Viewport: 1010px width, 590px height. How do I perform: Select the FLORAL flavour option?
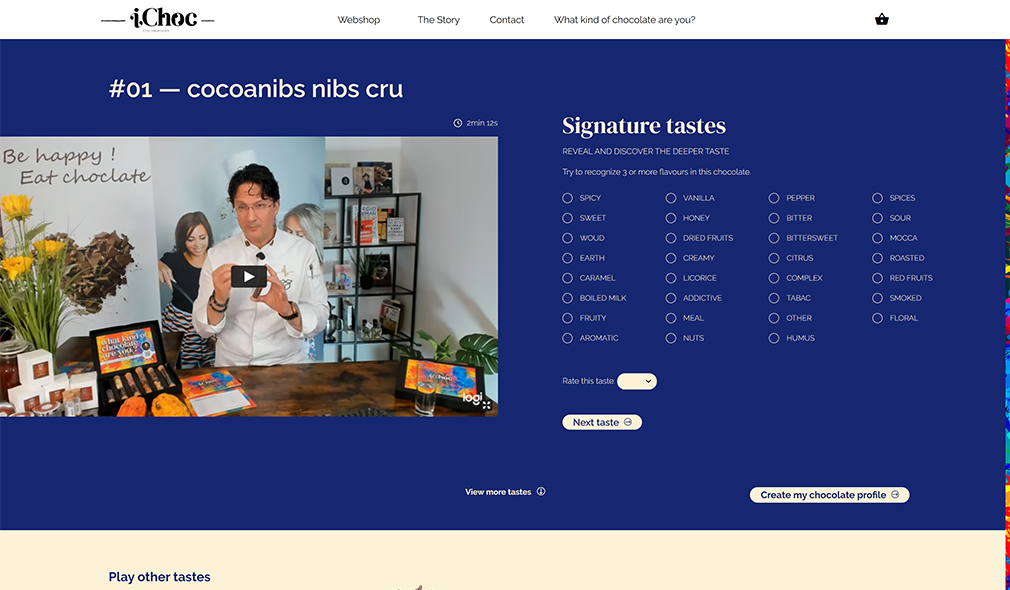[x=877, y=318]
